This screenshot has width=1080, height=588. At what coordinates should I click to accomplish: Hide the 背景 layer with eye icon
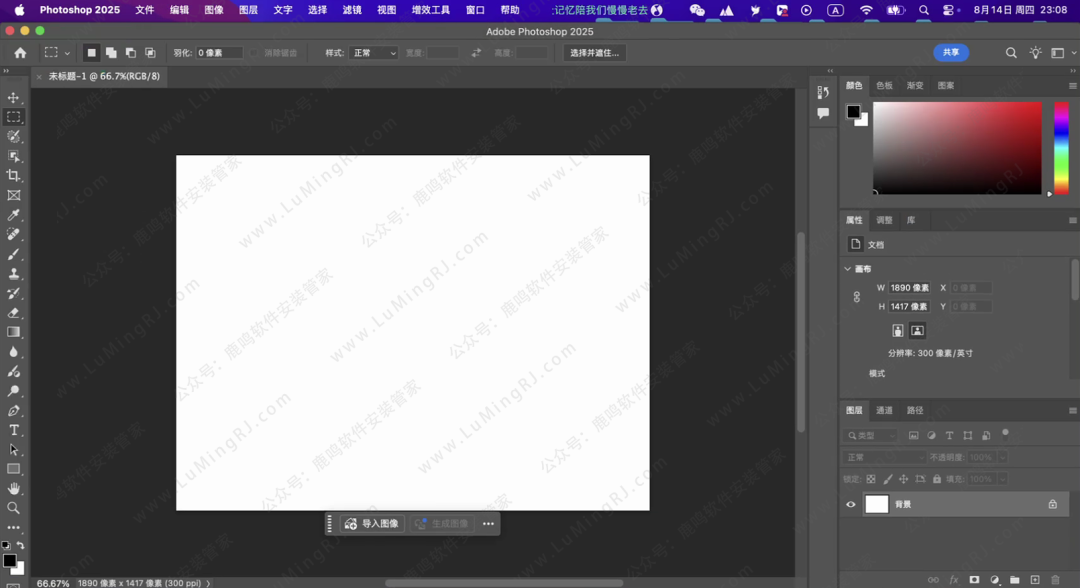click(851, 505)
